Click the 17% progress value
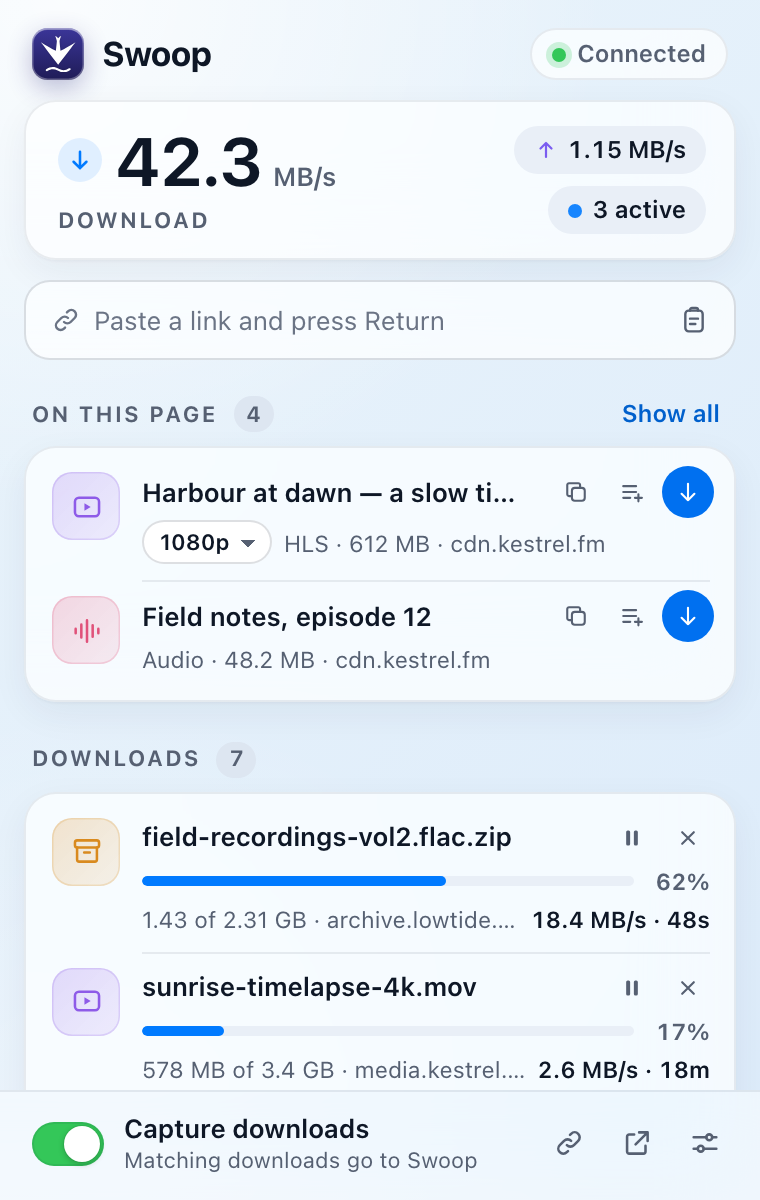 683,1032
